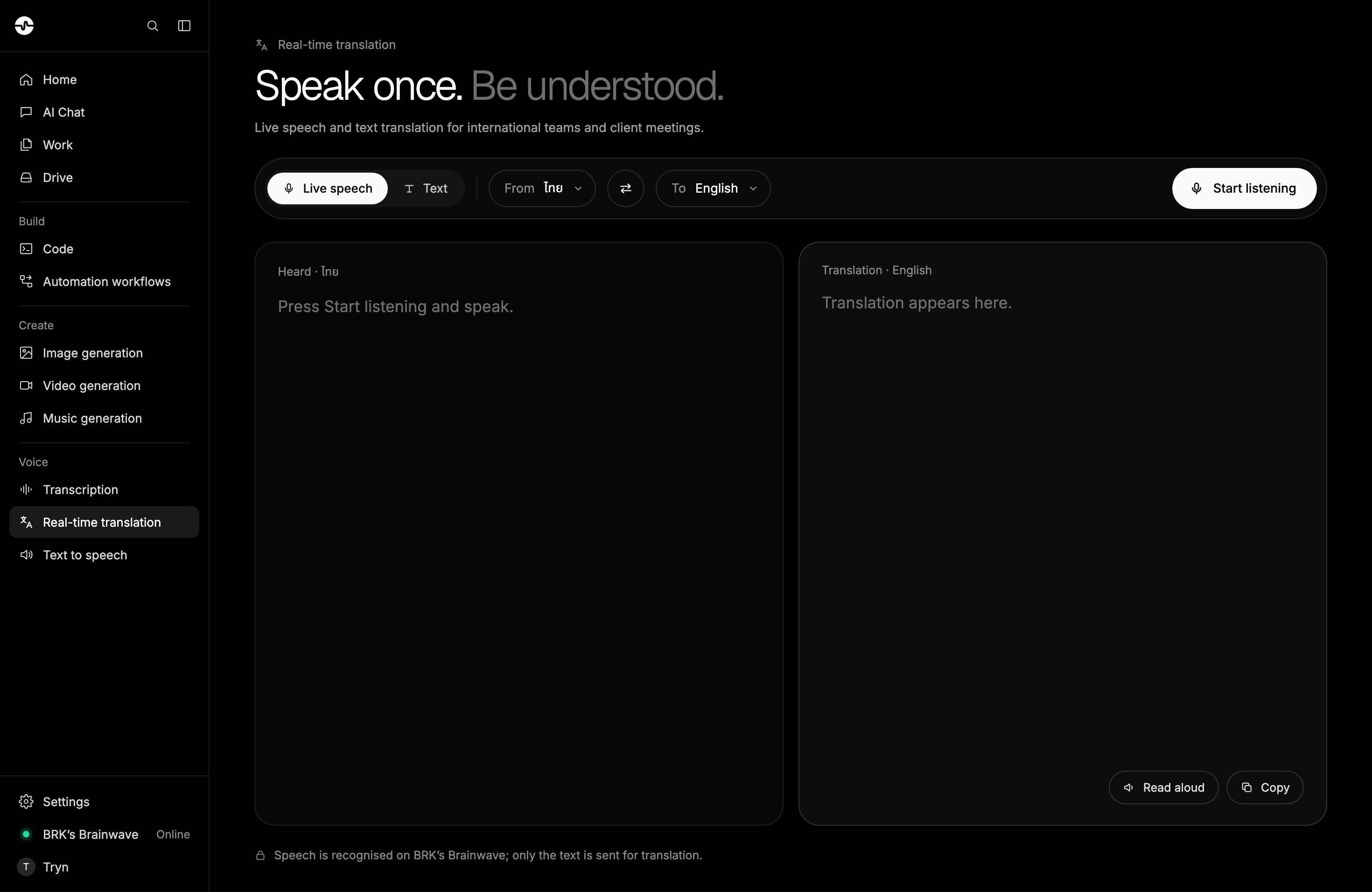The image size is (1372, 892).
Task: Open Tryn user profile
Action: tap(105, 867)
